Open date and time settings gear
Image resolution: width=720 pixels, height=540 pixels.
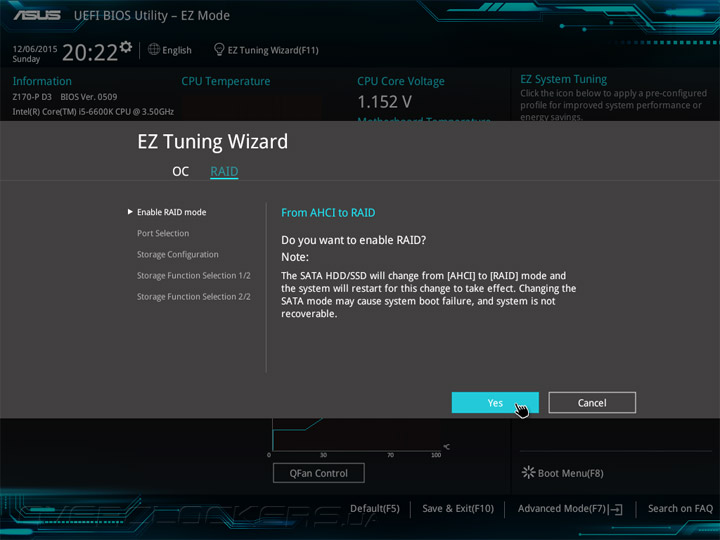pos(126,47)
